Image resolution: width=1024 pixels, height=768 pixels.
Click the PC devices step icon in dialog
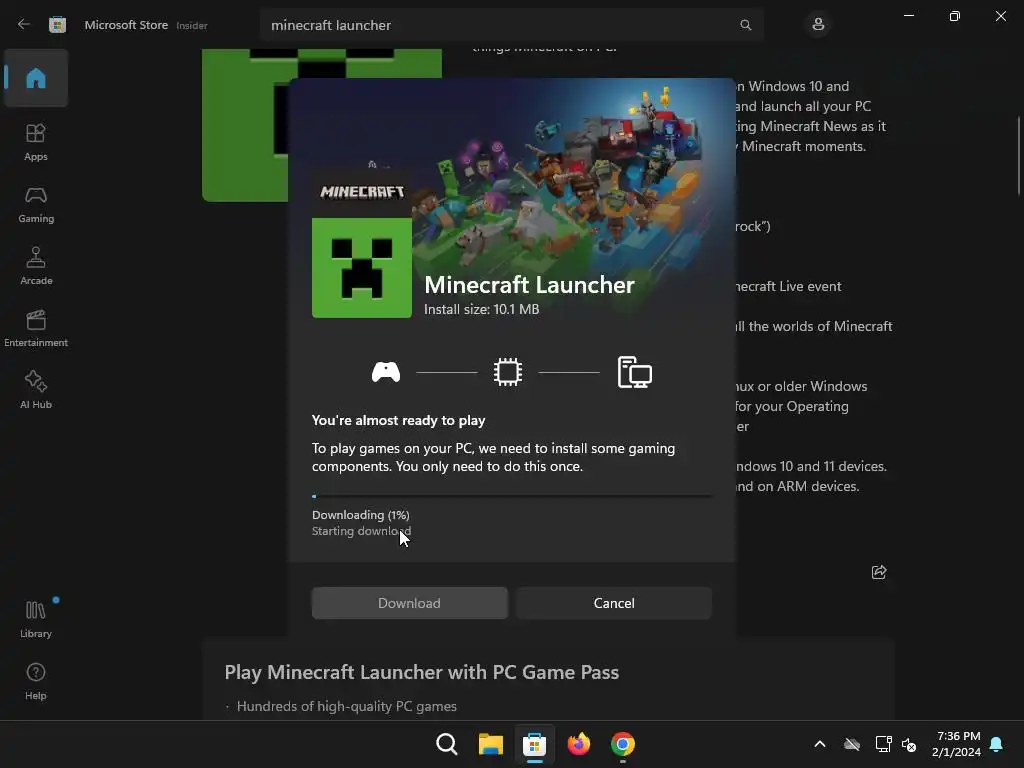point(635,372)
